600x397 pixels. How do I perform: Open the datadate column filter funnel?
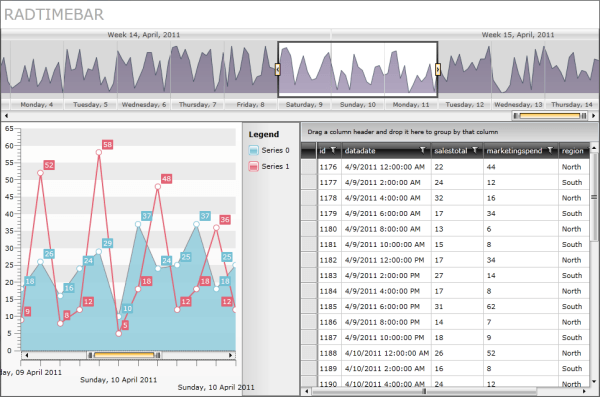(x=423, y=150)
